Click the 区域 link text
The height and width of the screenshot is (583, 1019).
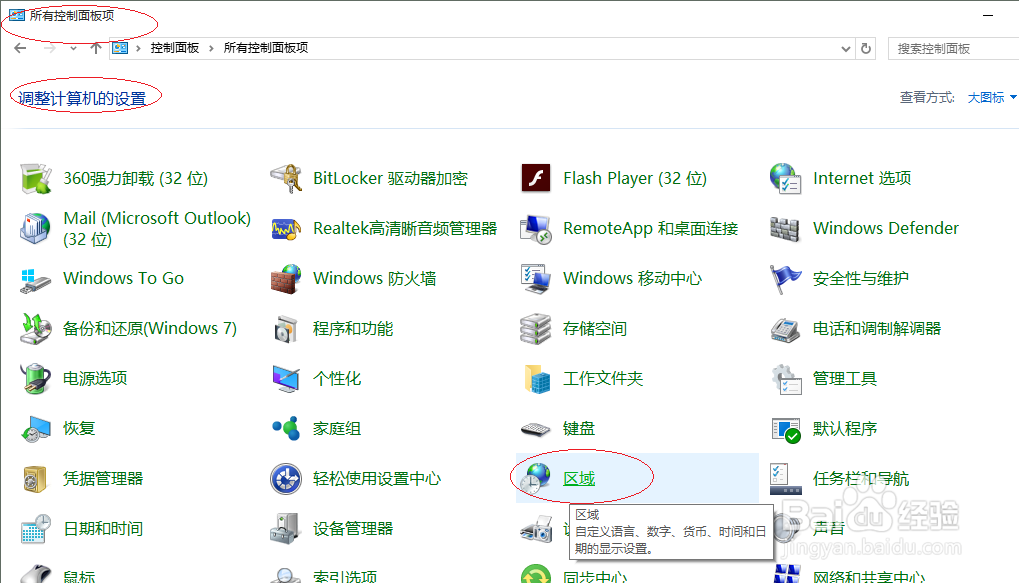[579, 479]
